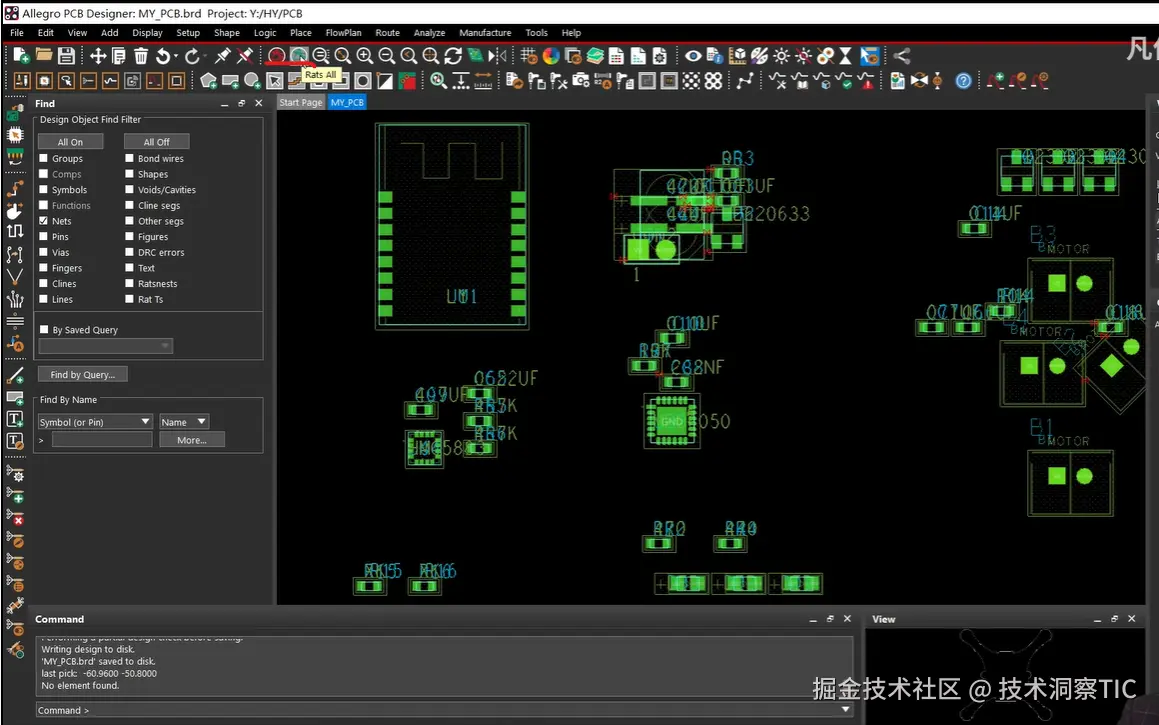
Task: Click the Find by Query button
Action: [x=83, y=374]
